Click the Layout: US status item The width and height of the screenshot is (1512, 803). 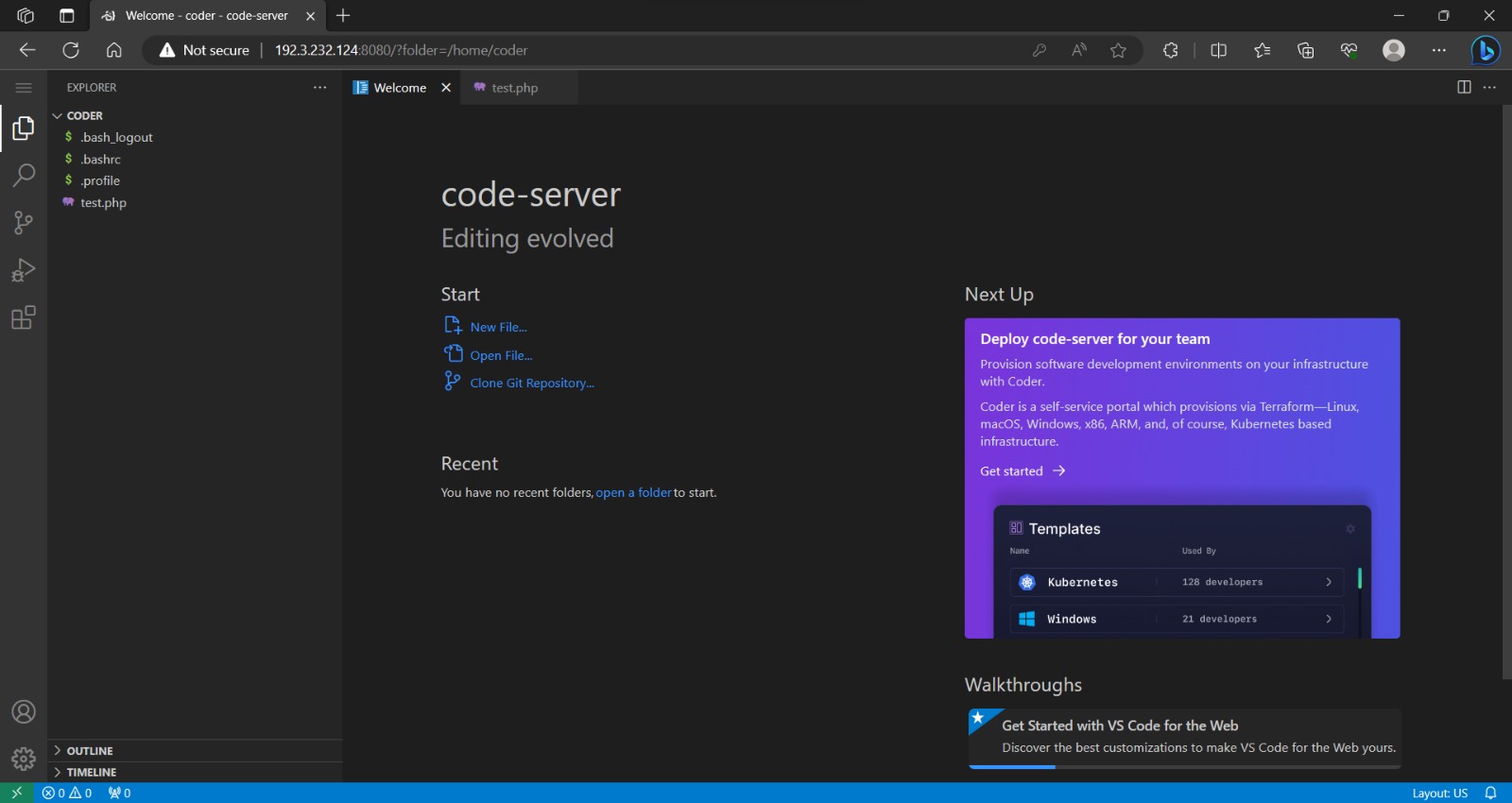click(x=1440, y=793)
